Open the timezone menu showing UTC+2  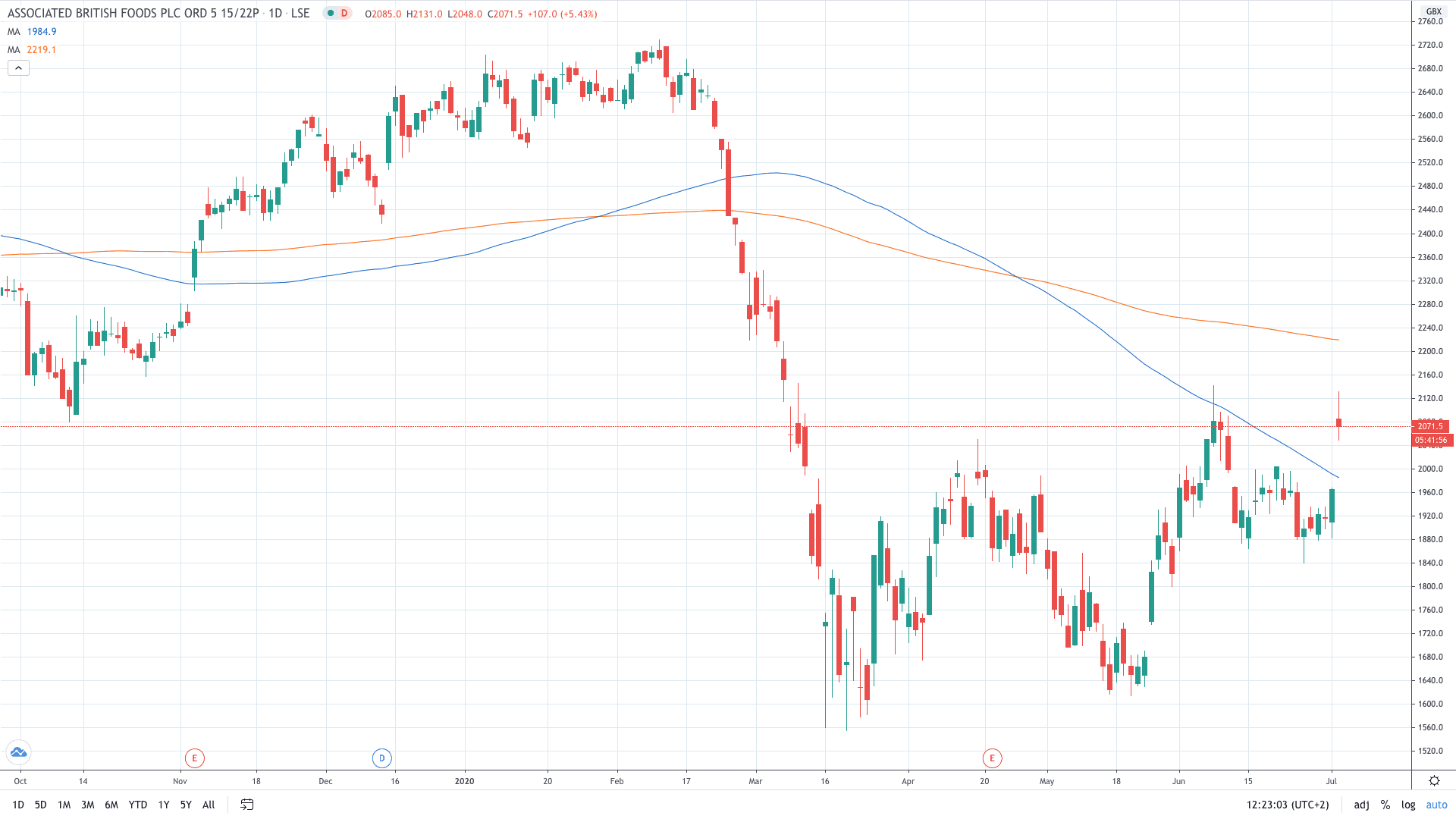click(1288, 805)
